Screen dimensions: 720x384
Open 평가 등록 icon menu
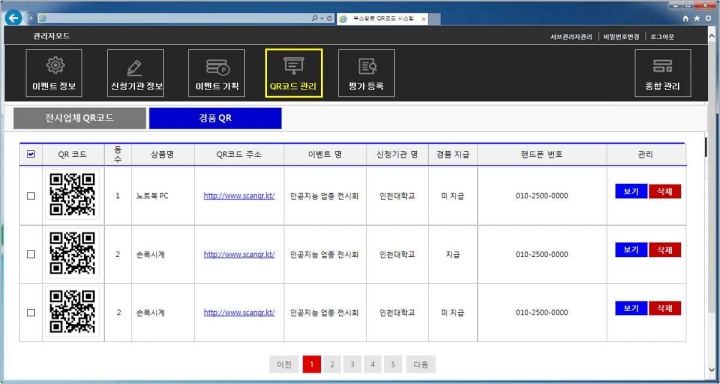366,73
